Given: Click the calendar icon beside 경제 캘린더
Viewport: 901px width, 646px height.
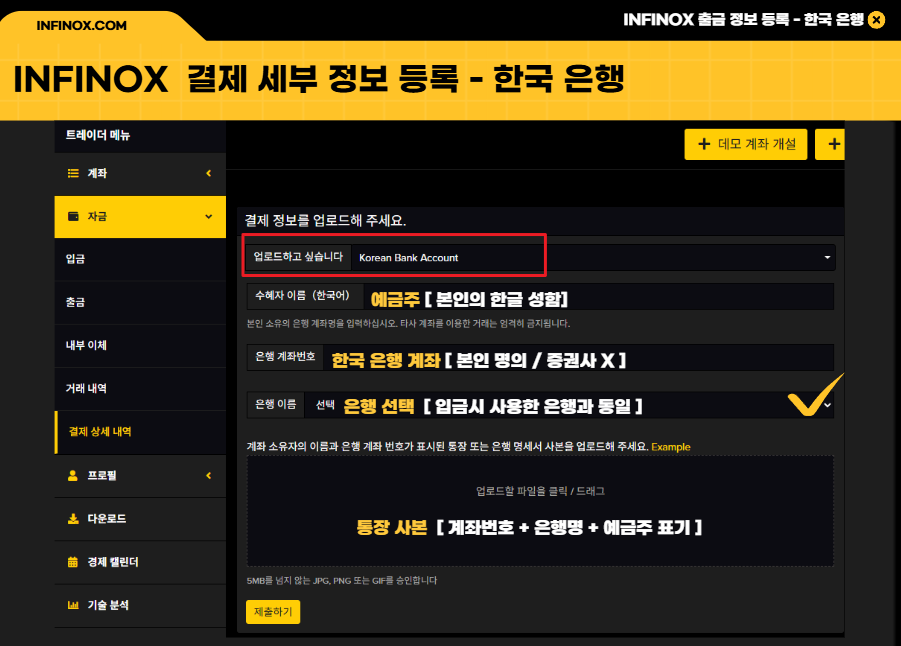Looking at the screenshot, I should [73, 562].
